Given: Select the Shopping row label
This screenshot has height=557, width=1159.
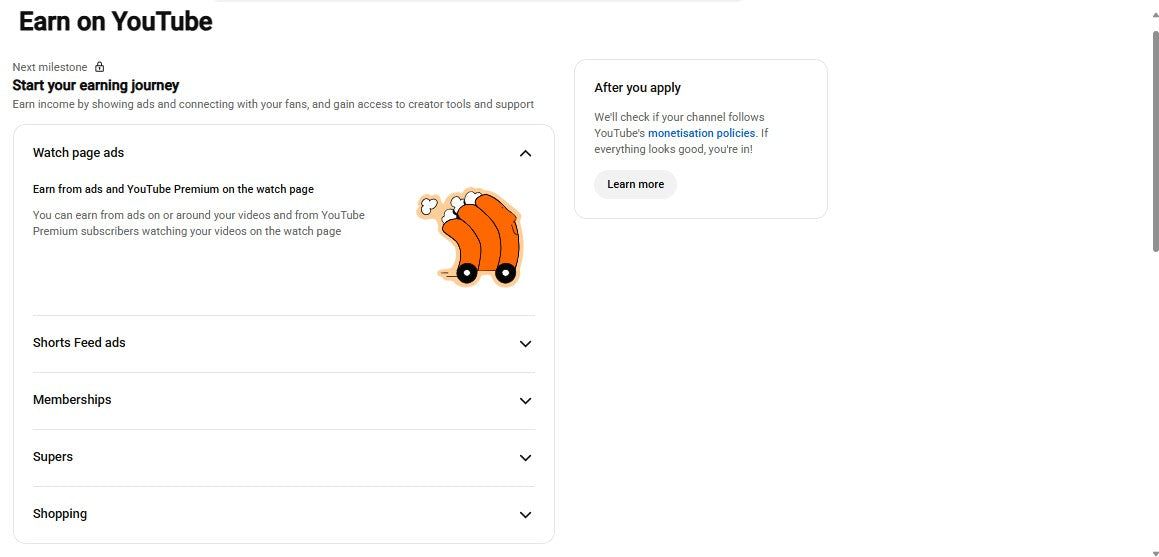Looking at the screenshot, I should point(60,513).
